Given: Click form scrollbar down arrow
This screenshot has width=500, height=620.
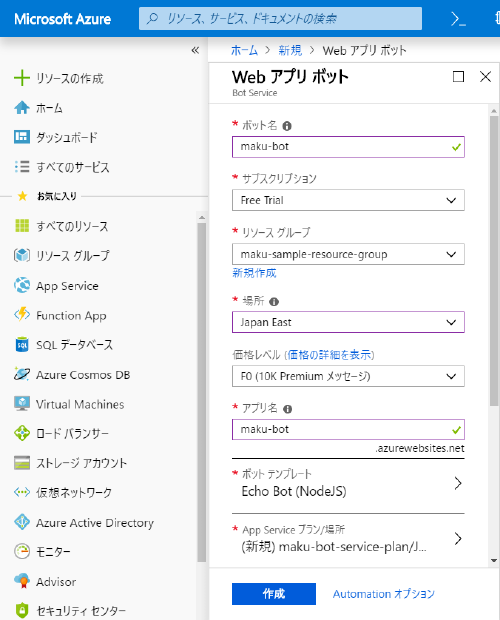Looking at the screenshot, I should [494, 560].
